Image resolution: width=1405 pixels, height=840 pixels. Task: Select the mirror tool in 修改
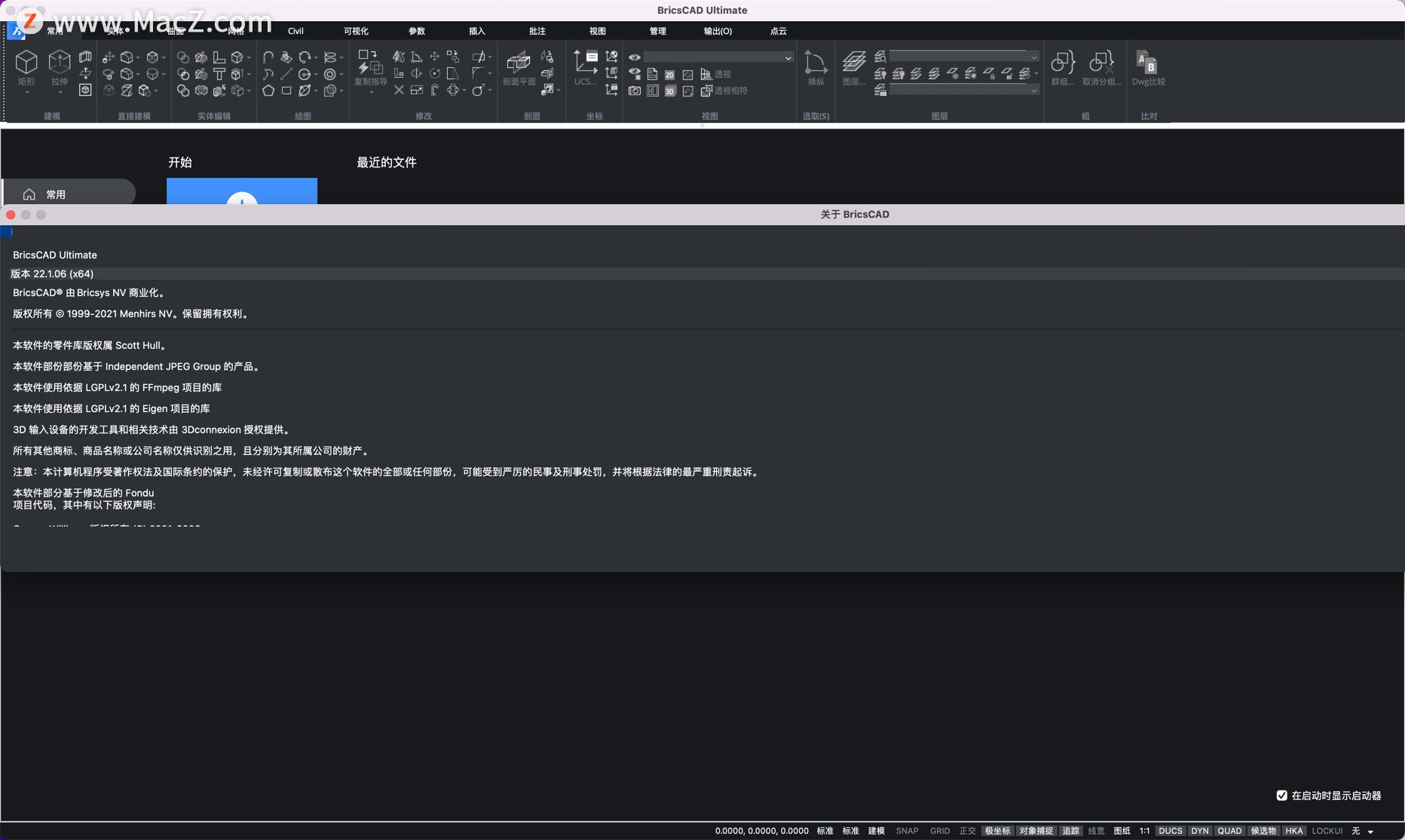click(399, 57)
